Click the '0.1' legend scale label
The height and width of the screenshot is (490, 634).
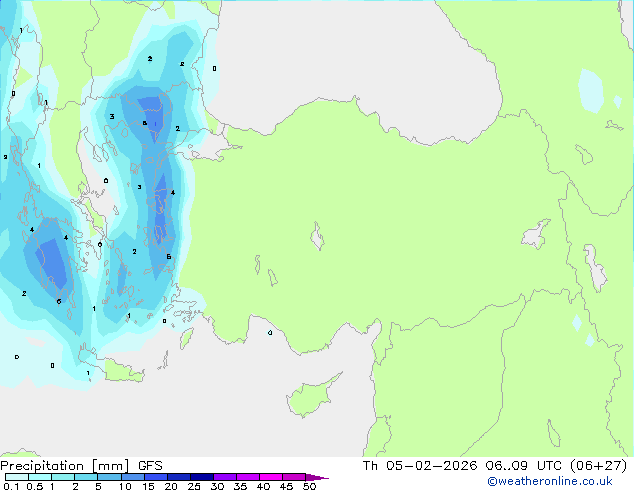pyautogui.click(x=11, y=486)
